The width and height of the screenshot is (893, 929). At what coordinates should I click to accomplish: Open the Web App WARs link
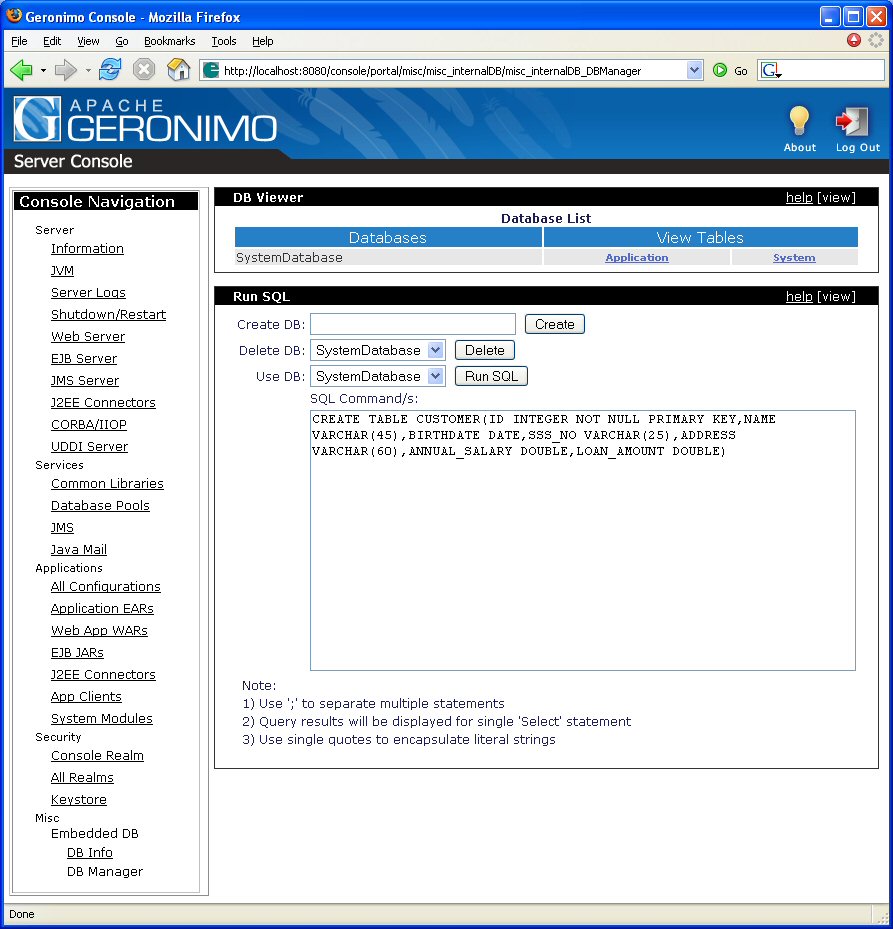pyautogui.click(x=99, y=630)
